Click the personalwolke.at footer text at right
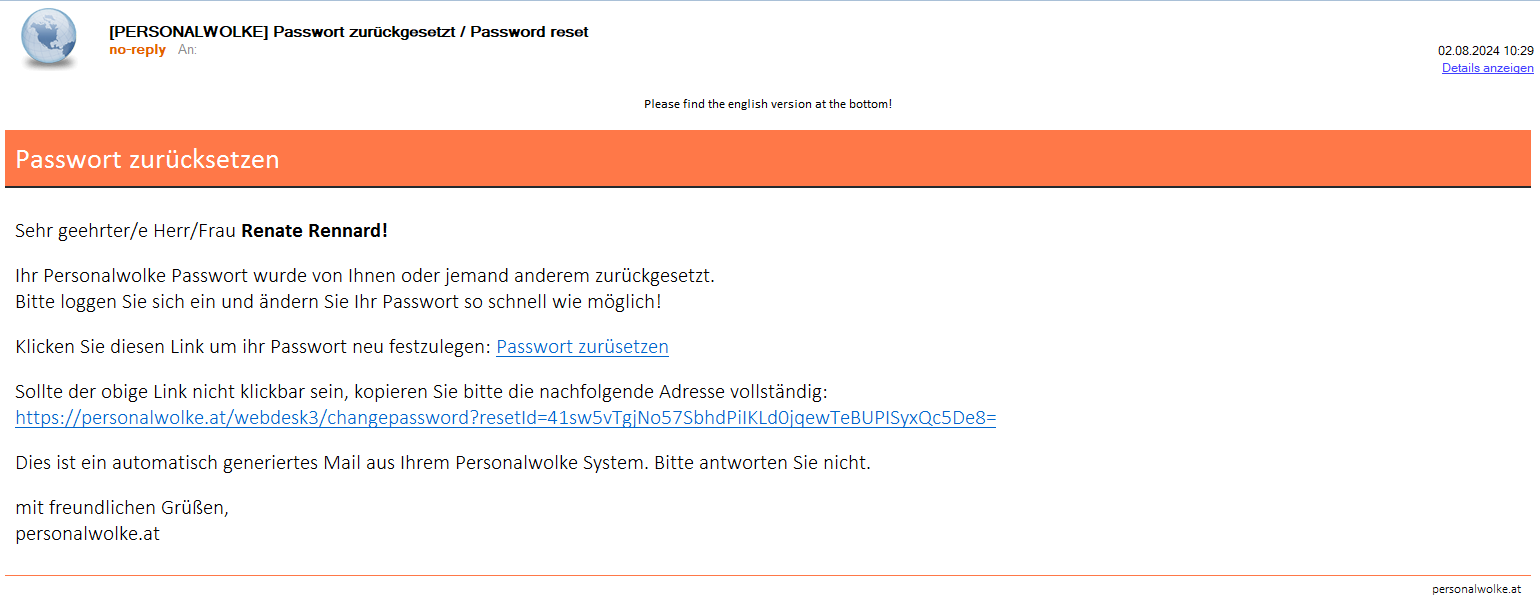This screenshot has height=609, width=1540. pos(1476,590)
